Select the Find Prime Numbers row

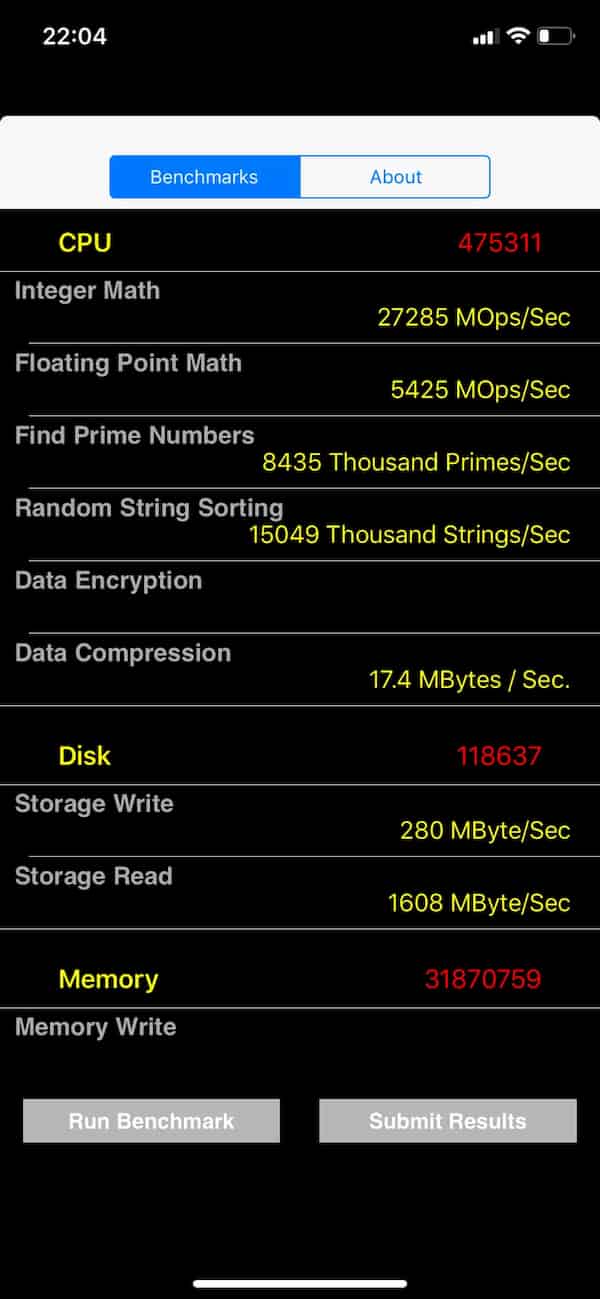pyautogui.click(x=300, y=450)
